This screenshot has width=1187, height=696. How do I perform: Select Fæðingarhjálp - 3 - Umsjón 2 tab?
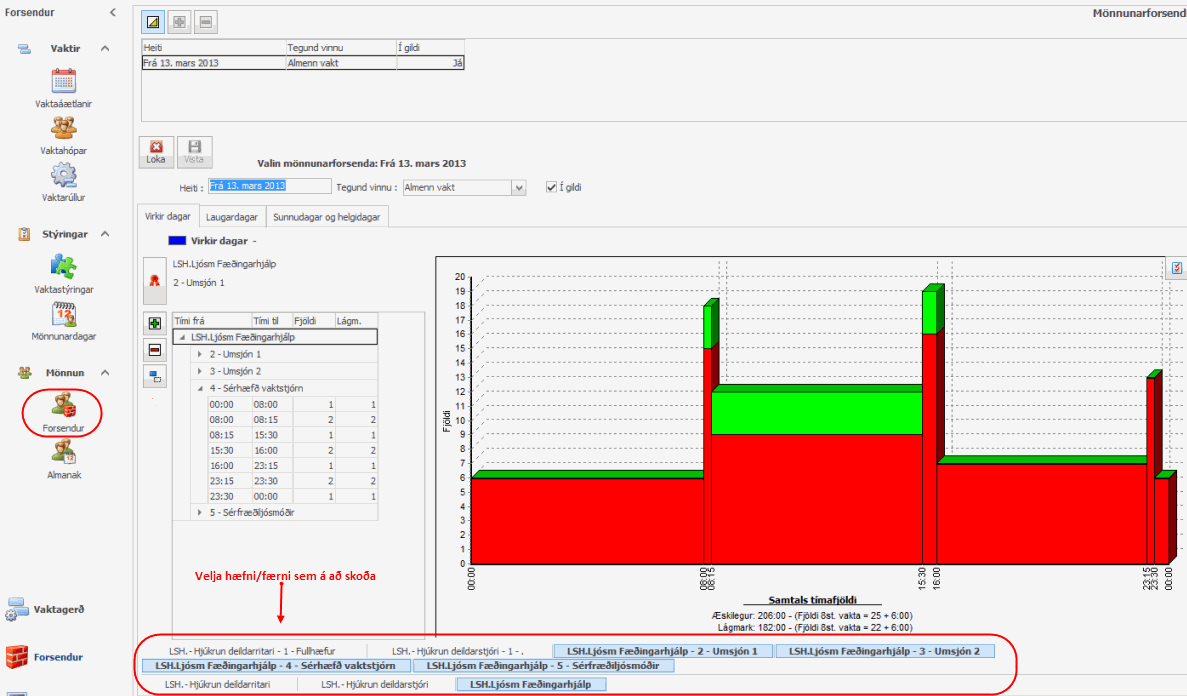coord(885,651)
